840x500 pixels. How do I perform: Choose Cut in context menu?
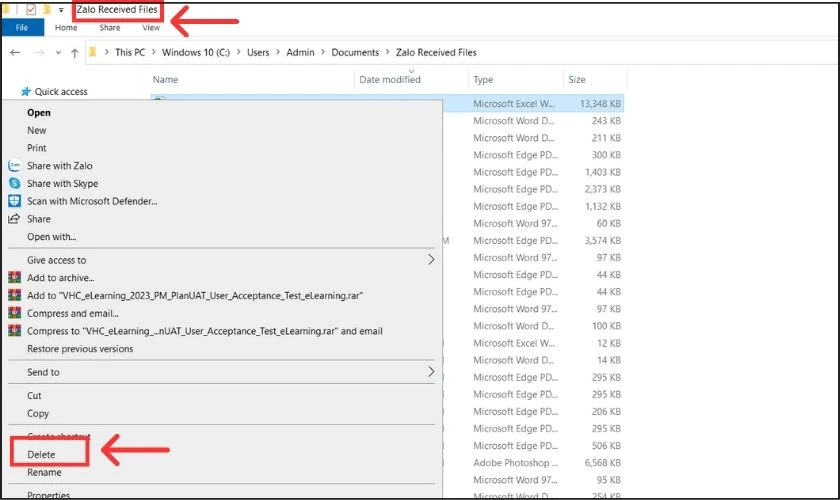pyautogui.click(x=34, y=395)
